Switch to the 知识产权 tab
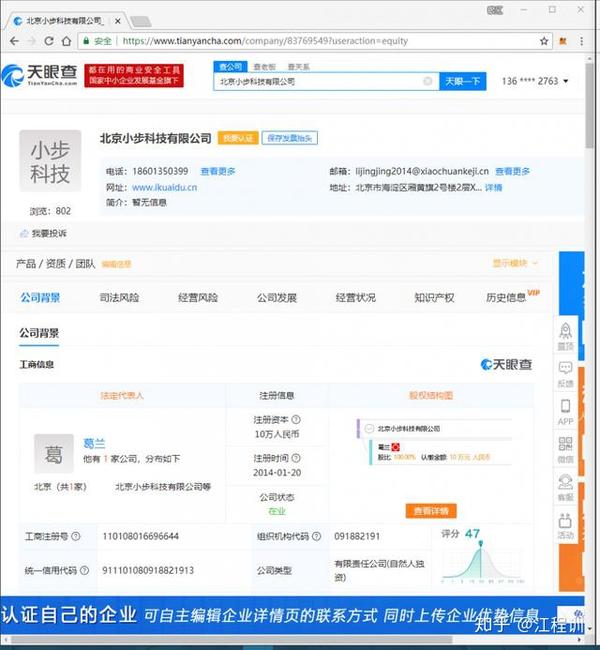 [434, 298]
